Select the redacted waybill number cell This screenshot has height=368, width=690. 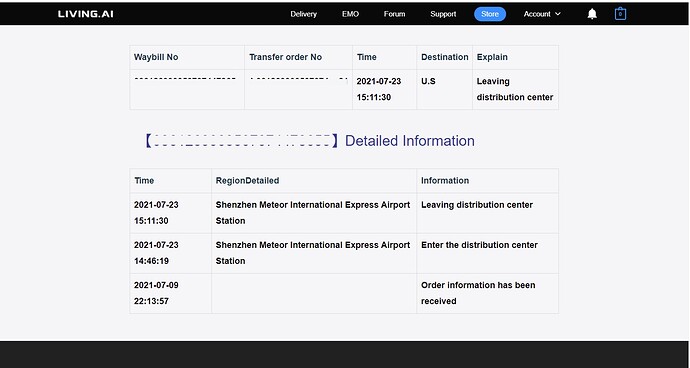point(187,89)
